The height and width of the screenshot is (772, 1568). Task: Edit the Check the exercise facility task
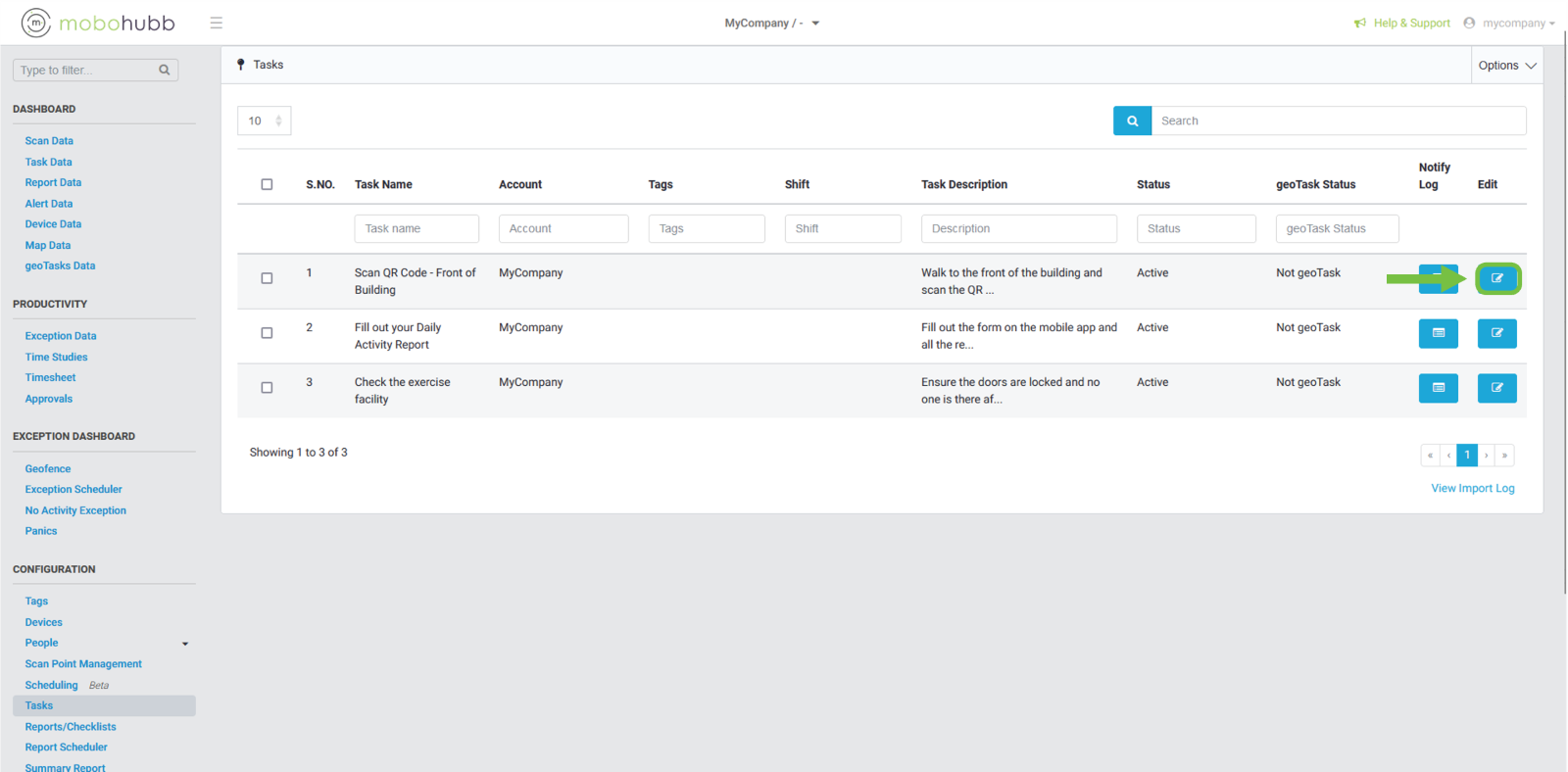click(1496, 388)
